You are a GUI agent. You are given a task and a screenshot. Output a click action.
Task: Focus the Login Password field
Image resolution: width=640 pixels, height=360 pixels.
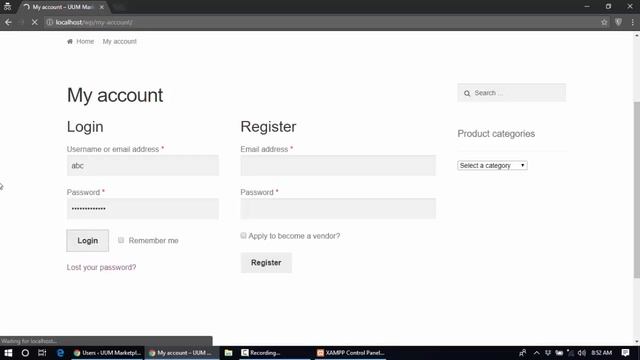click(143, 209)
